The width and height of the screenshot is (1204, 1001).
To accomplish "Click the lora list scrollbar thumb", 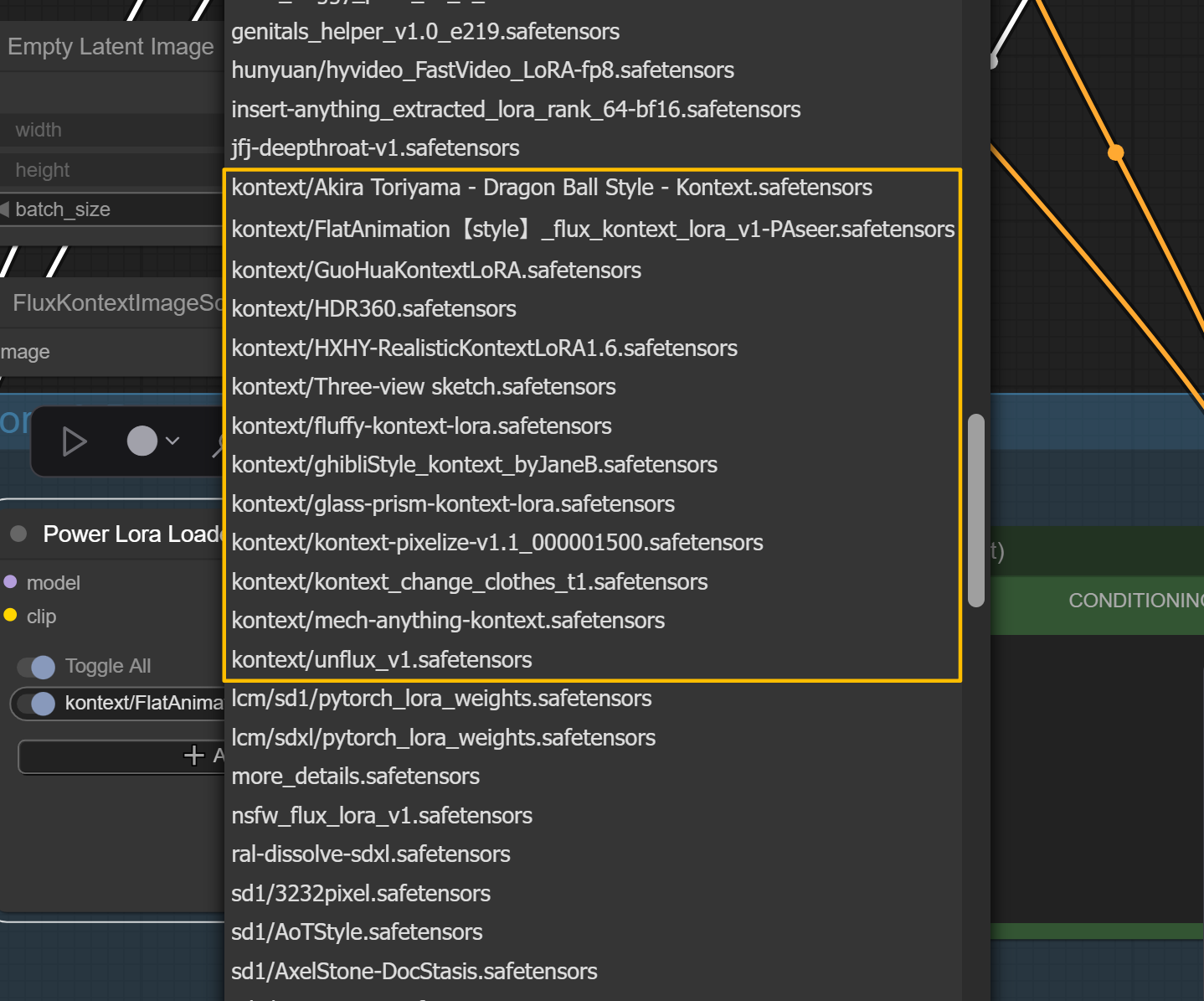I will [975, 510].
